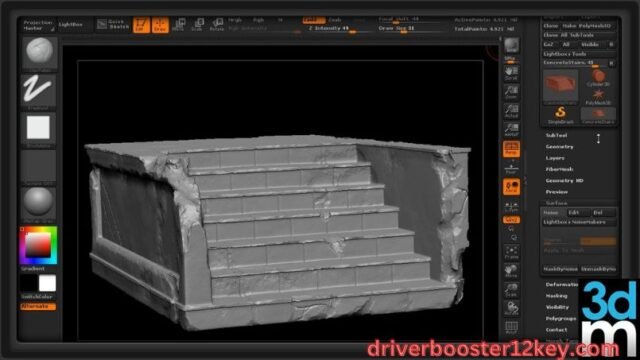
Task: Click the Actual size icon
Action: (511, 111)
